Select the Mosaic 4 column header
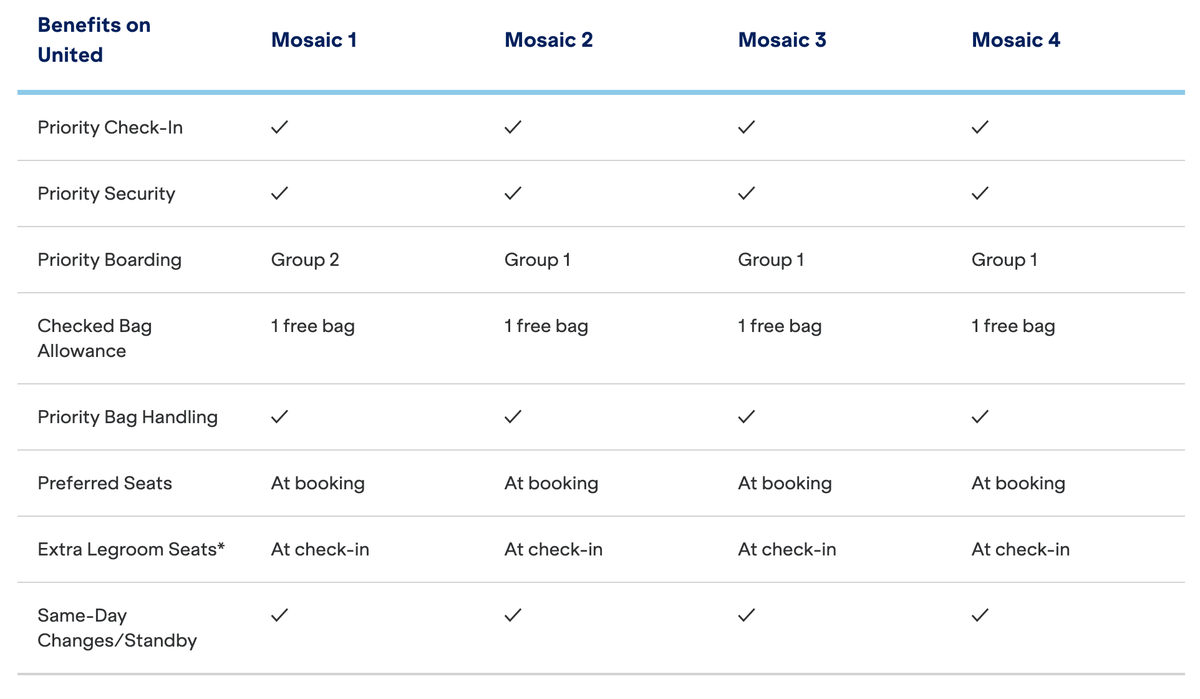Image resolution: width=1200 pixels, height=699 pixels. coord(1016,40)
